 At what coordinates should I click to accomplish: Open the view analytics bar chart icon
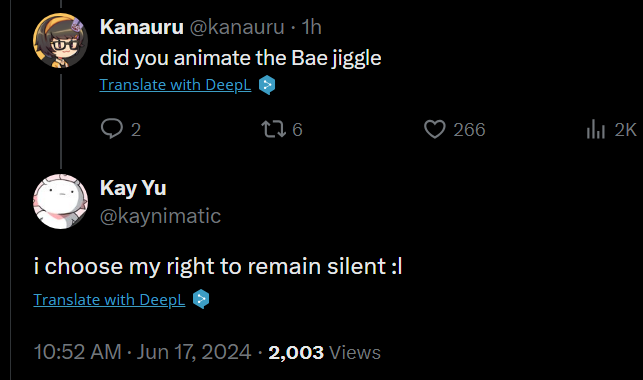(595, 129)
